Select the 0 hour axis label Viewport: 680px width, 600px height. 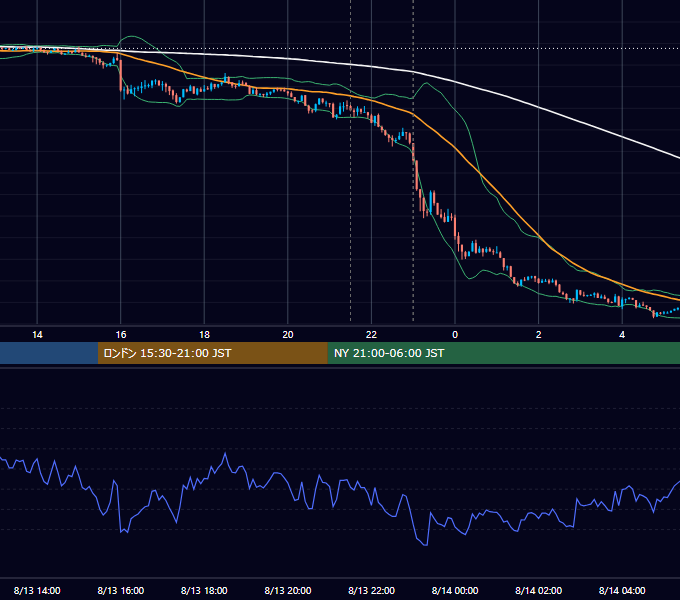coord(455,335)
